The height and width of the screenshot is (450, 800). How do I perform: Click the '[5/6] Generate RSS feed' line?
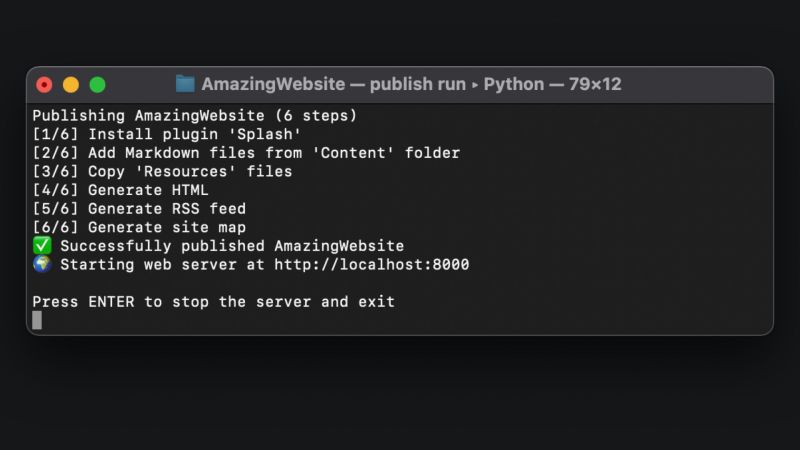point(139,209)
